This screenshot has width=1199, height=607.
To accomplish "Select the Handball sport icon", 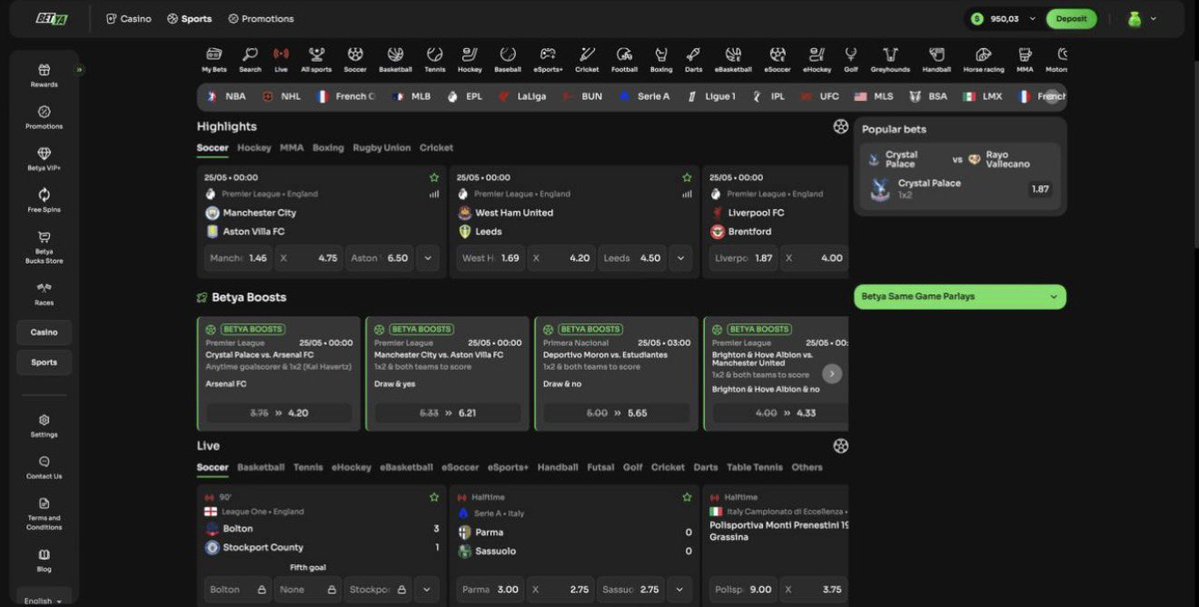I will click(x=936, y=60).
